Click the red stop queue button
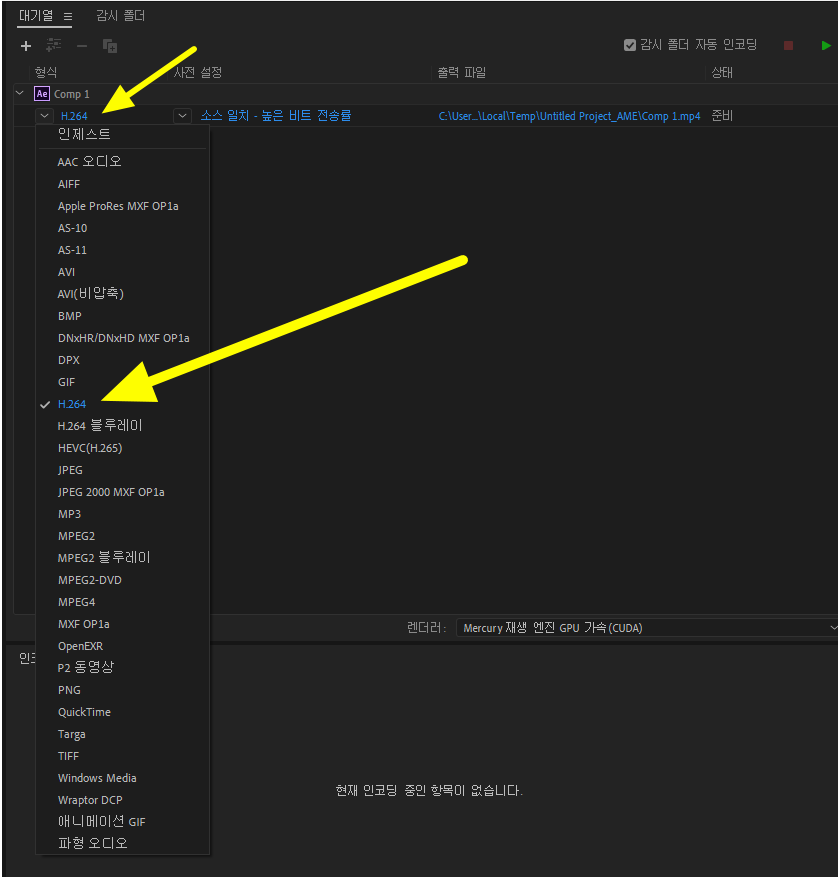This screenshot has height=877, width=838. [788, 45]
